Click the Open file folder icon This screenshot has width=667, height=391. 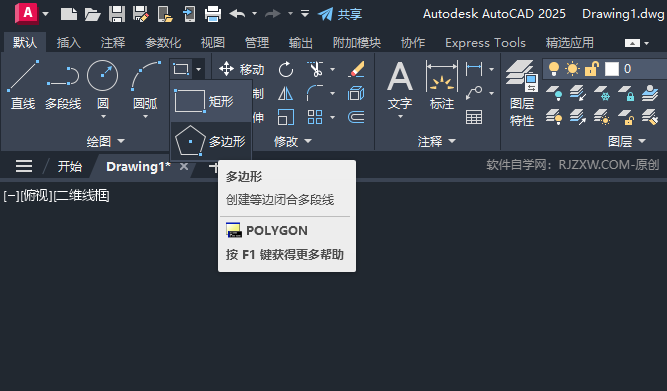pyautogui.click(x=92, y=14)
